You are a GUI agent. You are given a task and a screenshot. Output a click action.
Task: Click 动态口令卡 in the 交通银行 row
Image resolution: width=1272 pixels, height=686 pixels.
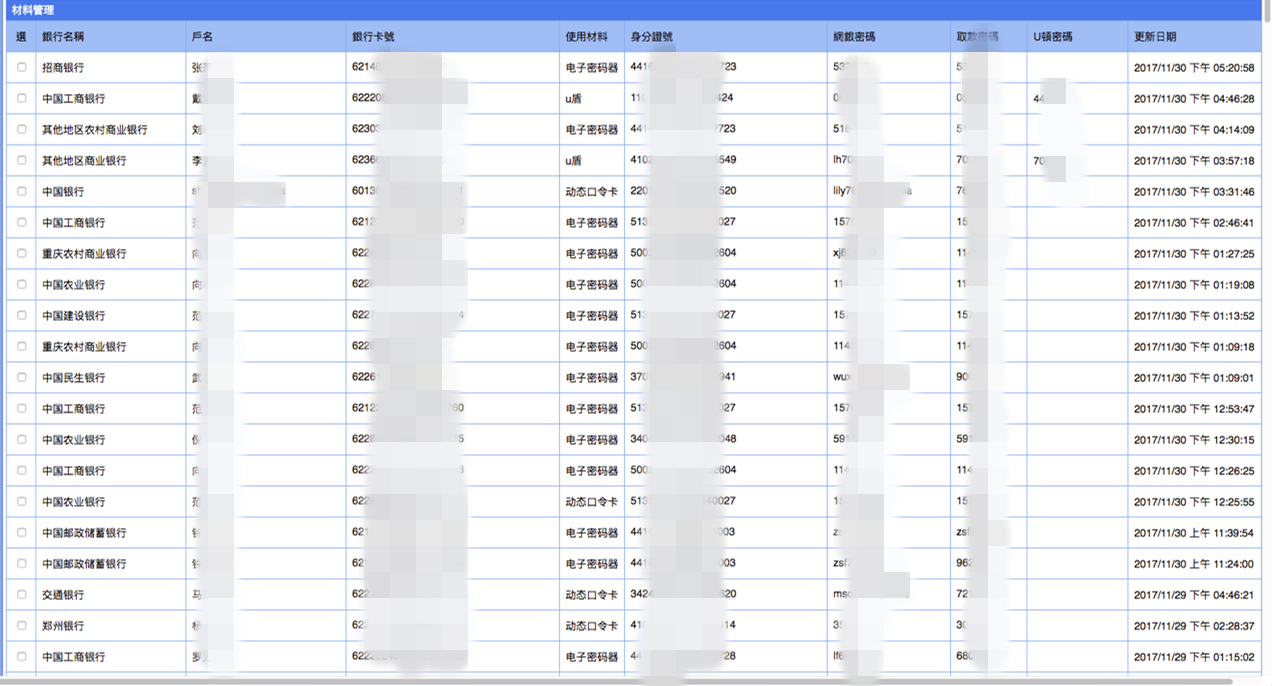coord(592,595)
